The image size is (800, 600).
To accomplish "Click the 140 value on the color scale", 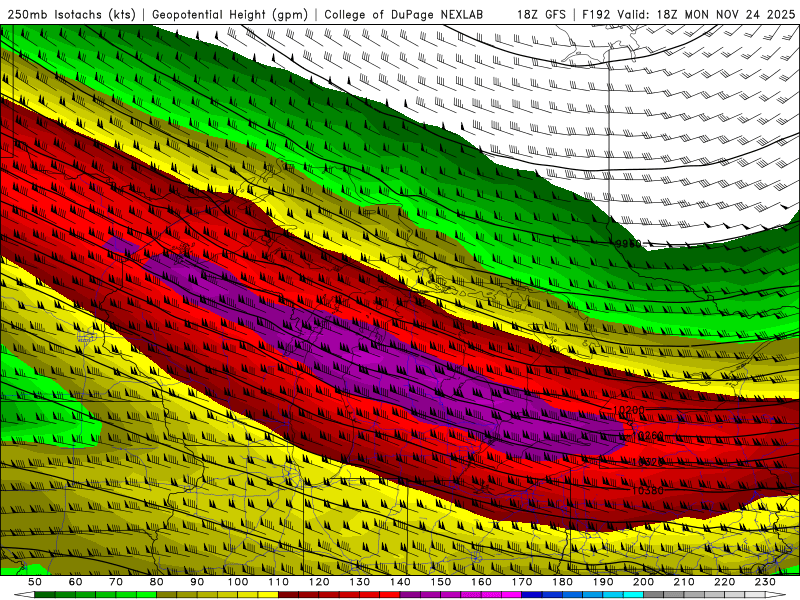I will (x=400, y=582).
